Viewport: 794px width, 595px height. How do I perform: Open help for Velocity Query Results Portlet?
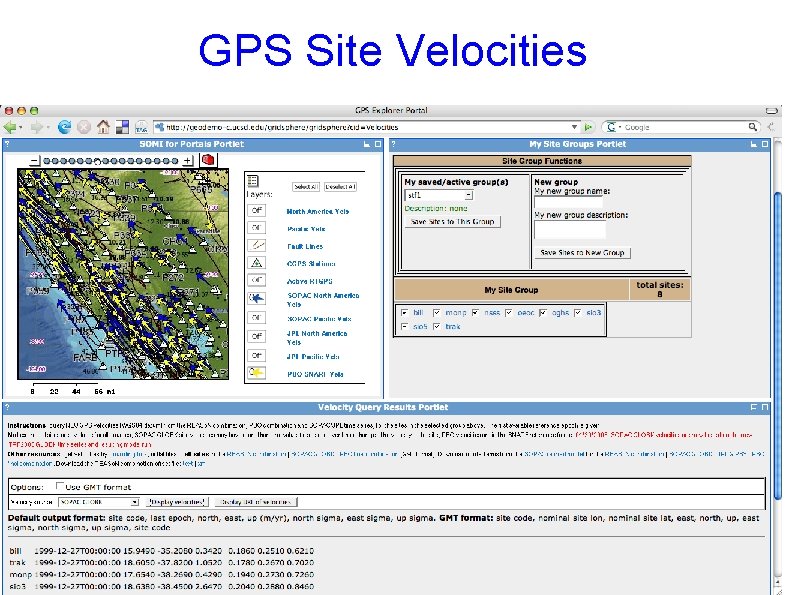click(x=7, y=407)
